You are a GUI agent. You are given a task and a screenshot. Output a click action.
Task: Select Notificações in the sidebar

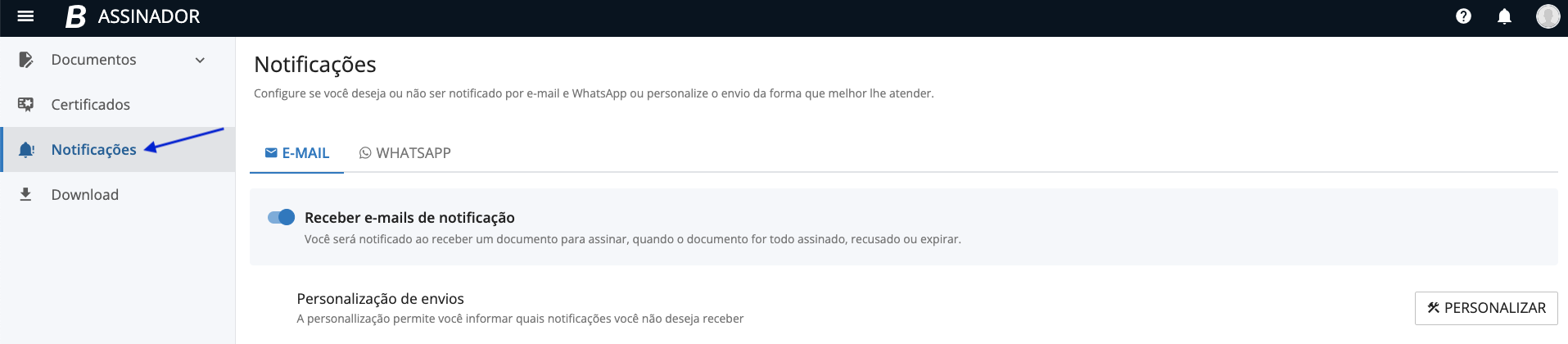click(93, 150)
